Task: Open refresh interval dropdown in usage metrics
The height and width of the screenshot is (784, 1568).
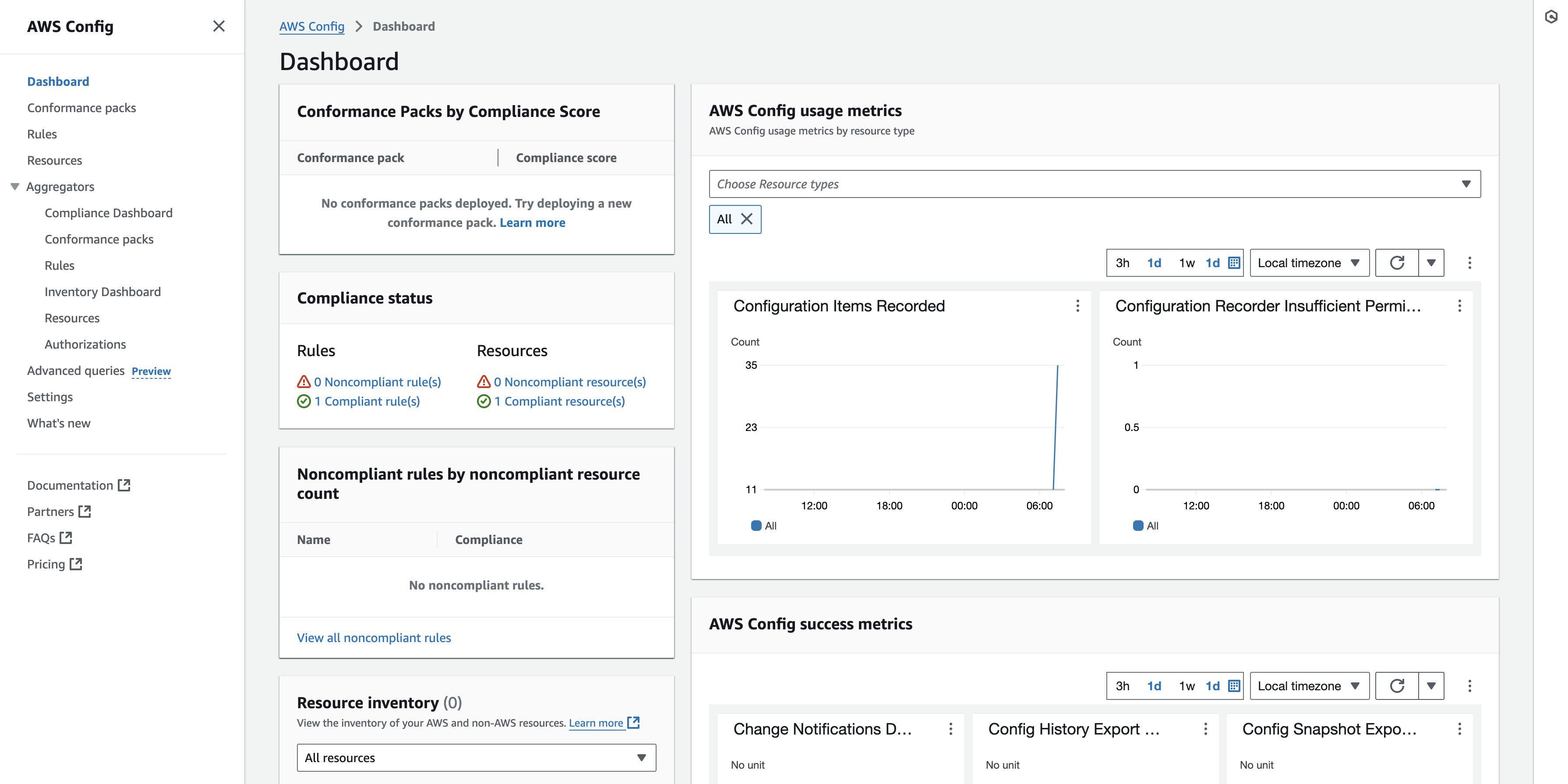Action: point(1431,263)
